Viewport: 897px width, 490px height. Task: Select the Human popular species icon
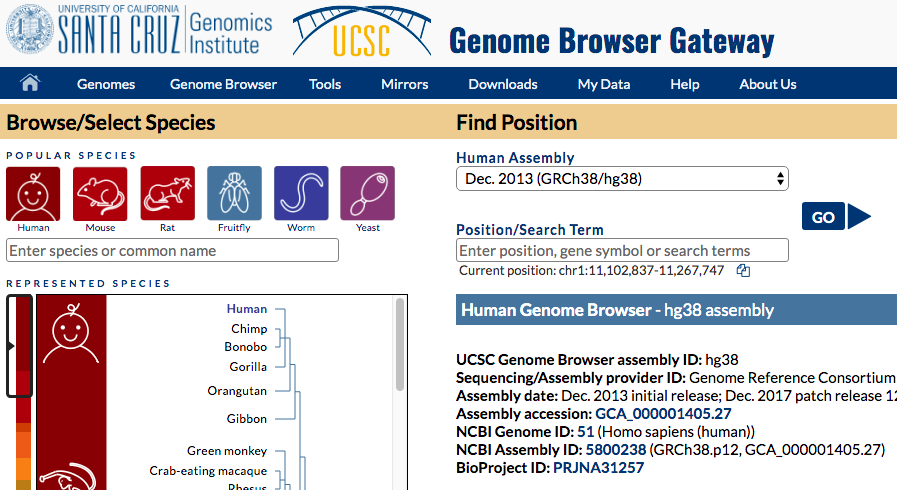tap(33, 193)
